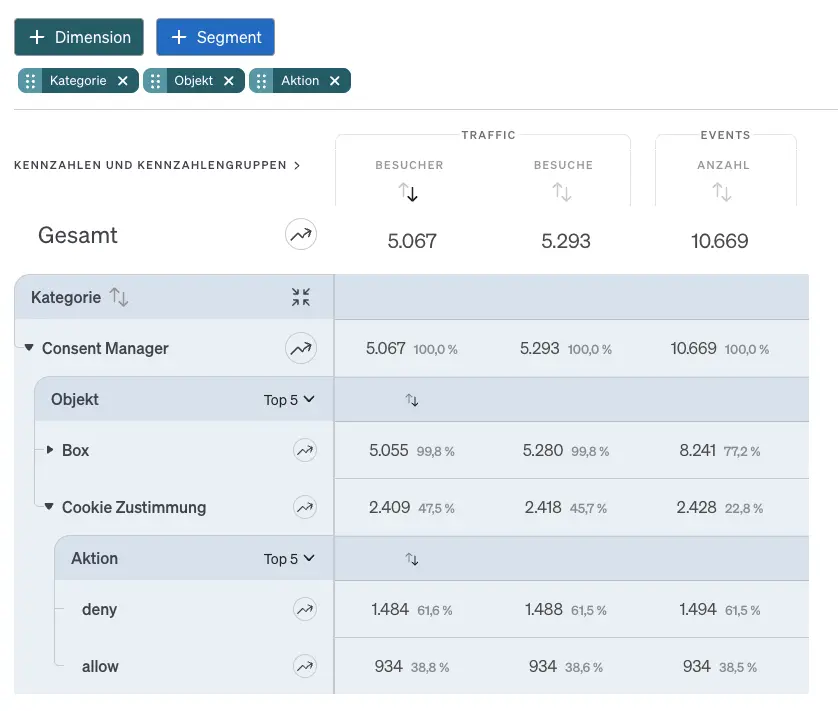Expand the Box tree row
Image resolution: width=838 pixels, height=711 pixels.
coord(50,451)
